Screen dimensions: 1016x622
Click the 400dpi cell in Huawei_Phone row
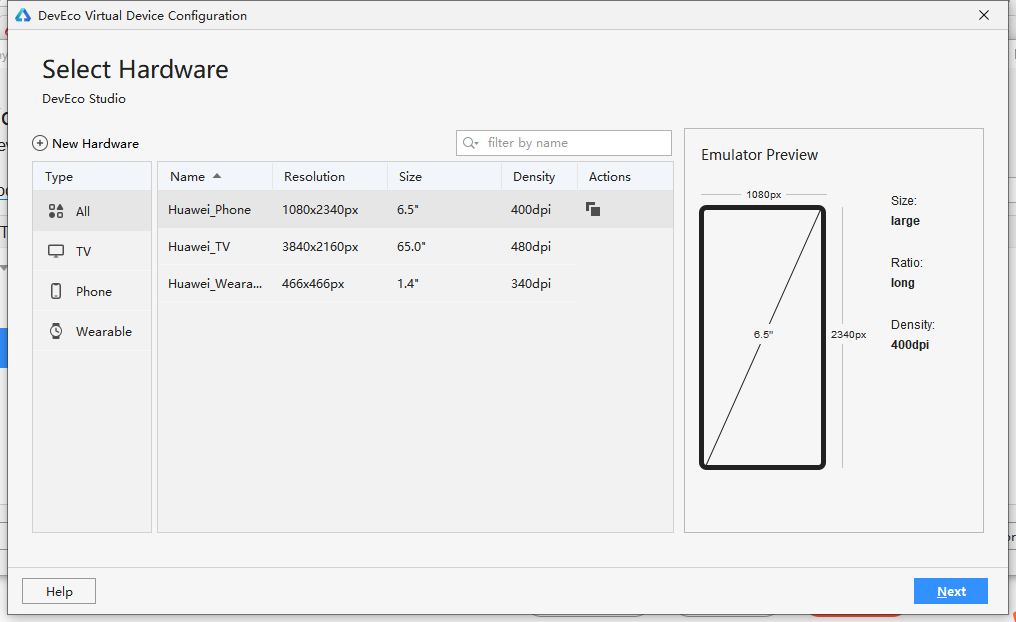tap(531, 210)
